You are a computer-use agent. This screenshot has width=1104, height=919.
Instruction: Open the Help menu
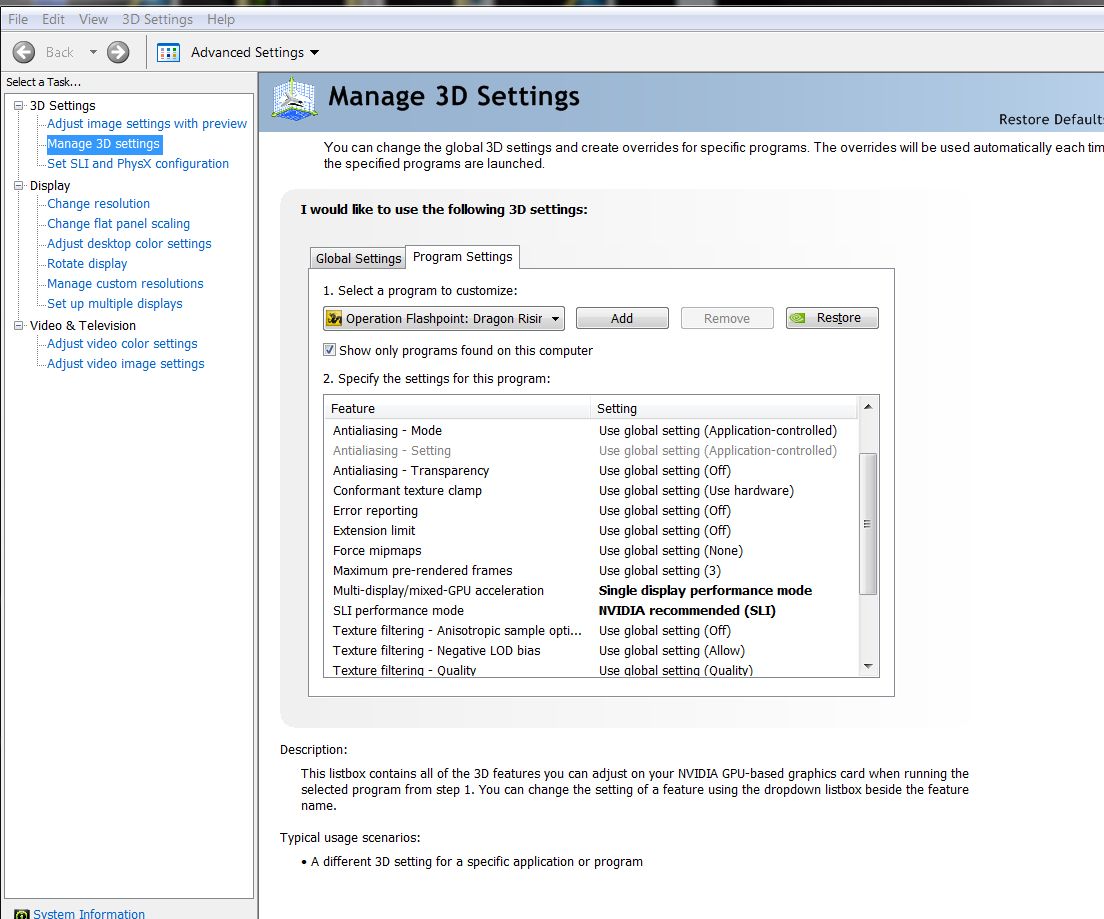click(x=220, y=19)
